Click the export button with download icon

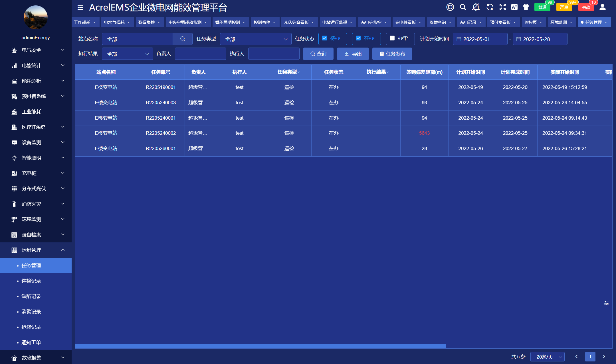pos(353,54)
